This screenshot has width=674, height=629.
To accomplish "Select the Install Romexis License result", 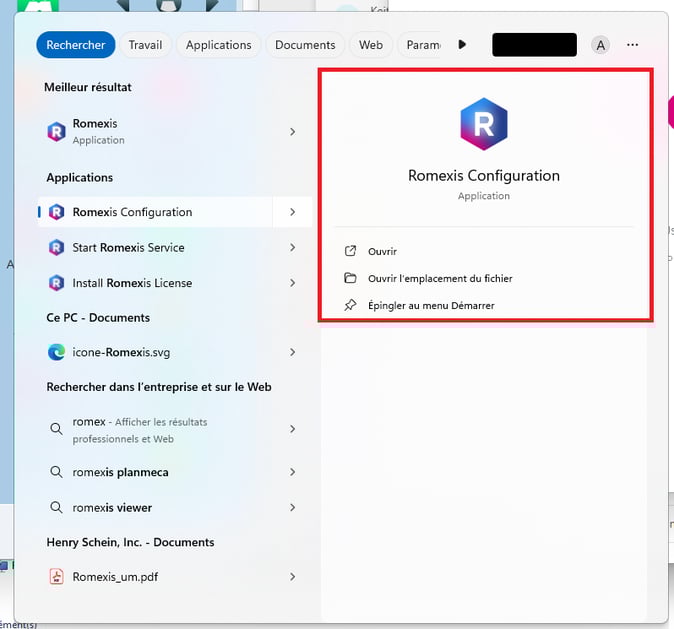I will click(x=175, y=283).
